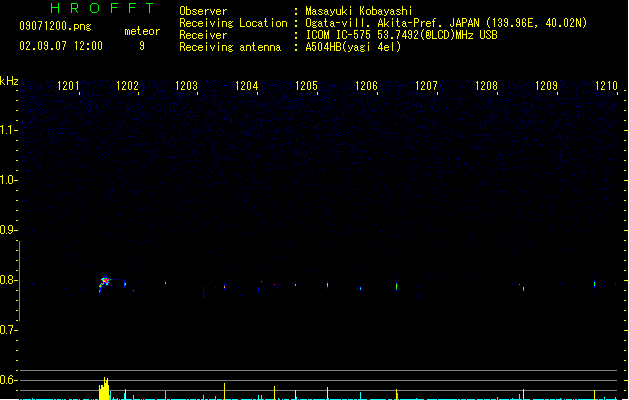Viewport: 629px width, 400px height.
Task: Click the 0.6 kHz frequency label
Action: [x=8, y=380]
